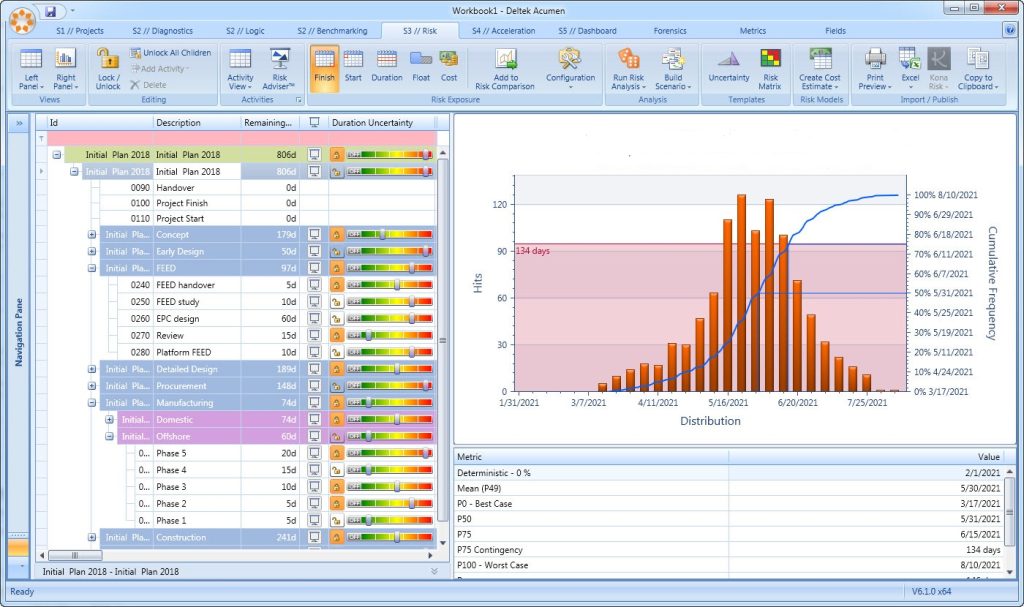Screen dimensions: 1024x607
Task: Select the P75 Contingency metric row
Action: (x=729, y=550)
